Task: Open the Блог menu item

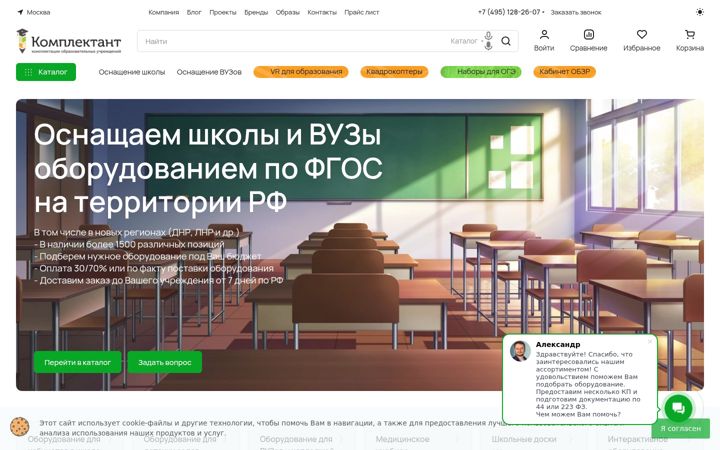Action: click(194, 12)
